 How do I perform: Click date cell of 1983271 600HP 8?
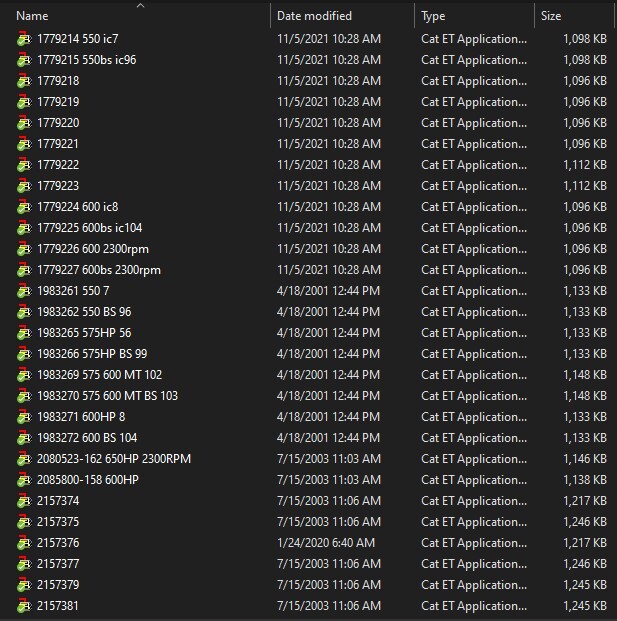coord(328,417)
